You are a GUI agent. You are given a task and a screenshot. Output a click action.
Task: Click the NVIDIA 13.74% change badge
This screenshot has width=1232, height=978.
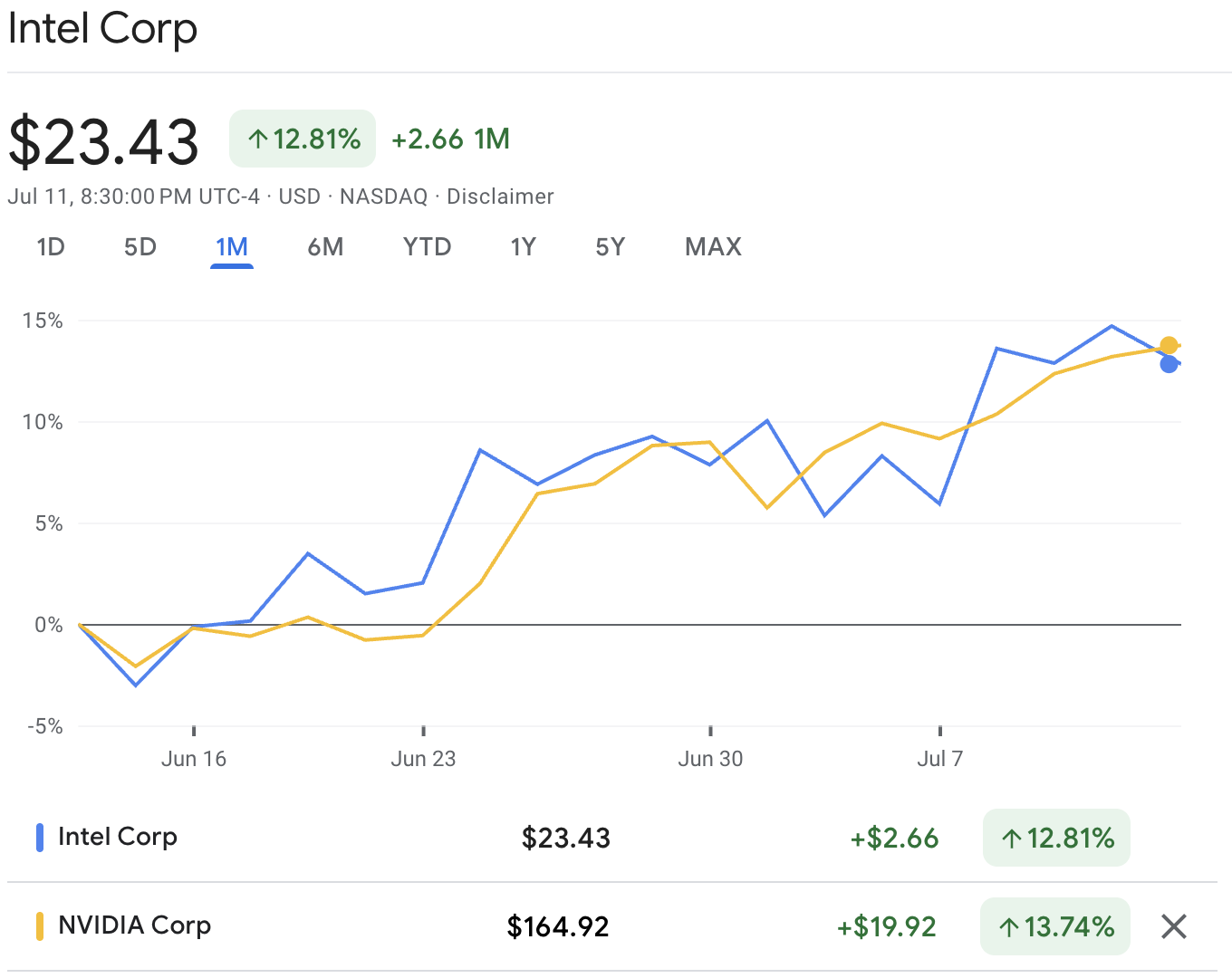(x=1055, y=926)
